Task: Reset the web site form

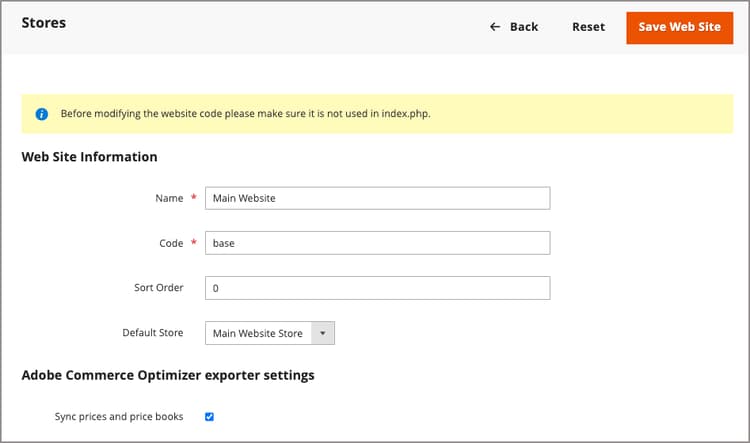Action: [x=588, y=27]
